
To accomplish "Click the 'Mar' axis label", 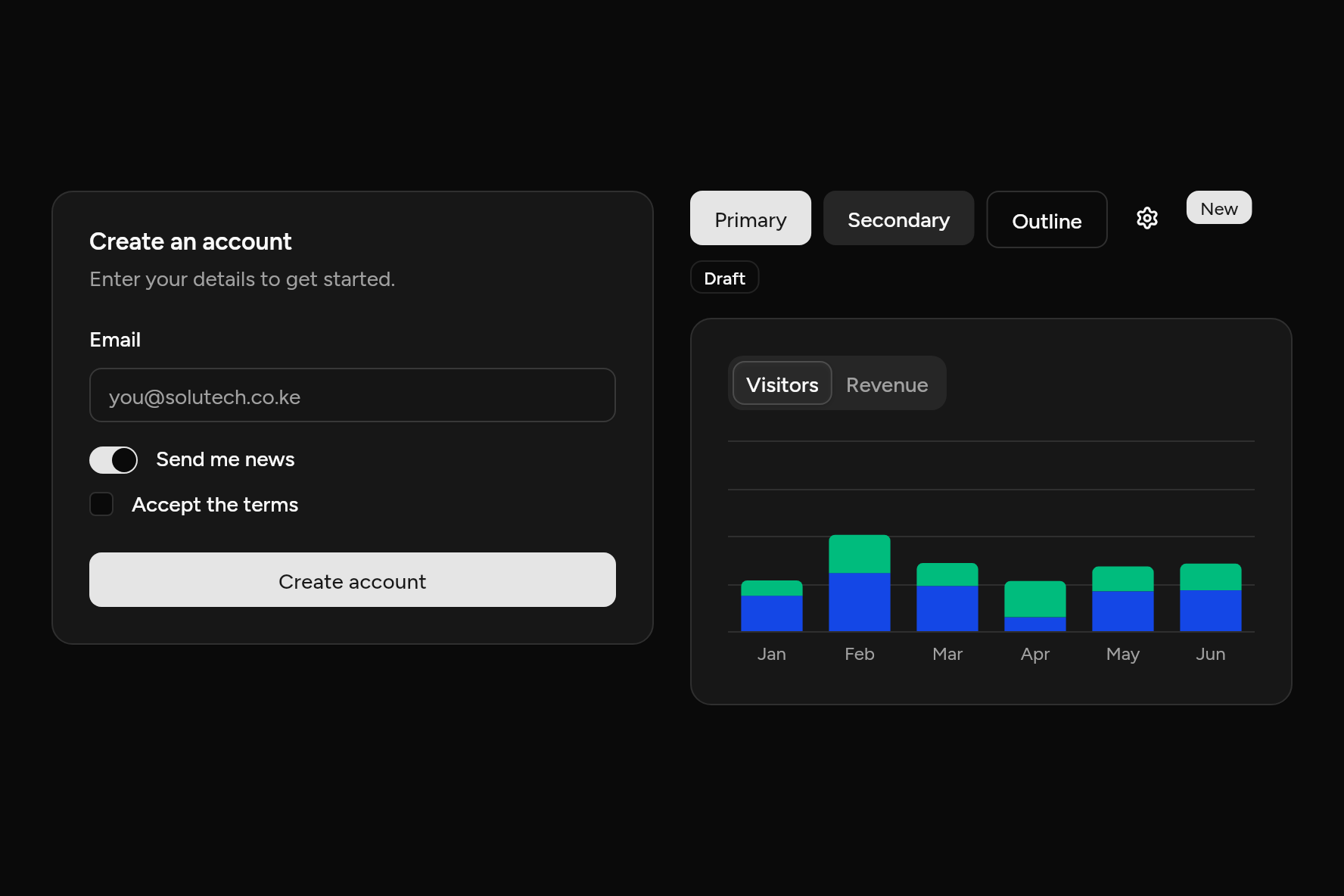I will [947, 654].
